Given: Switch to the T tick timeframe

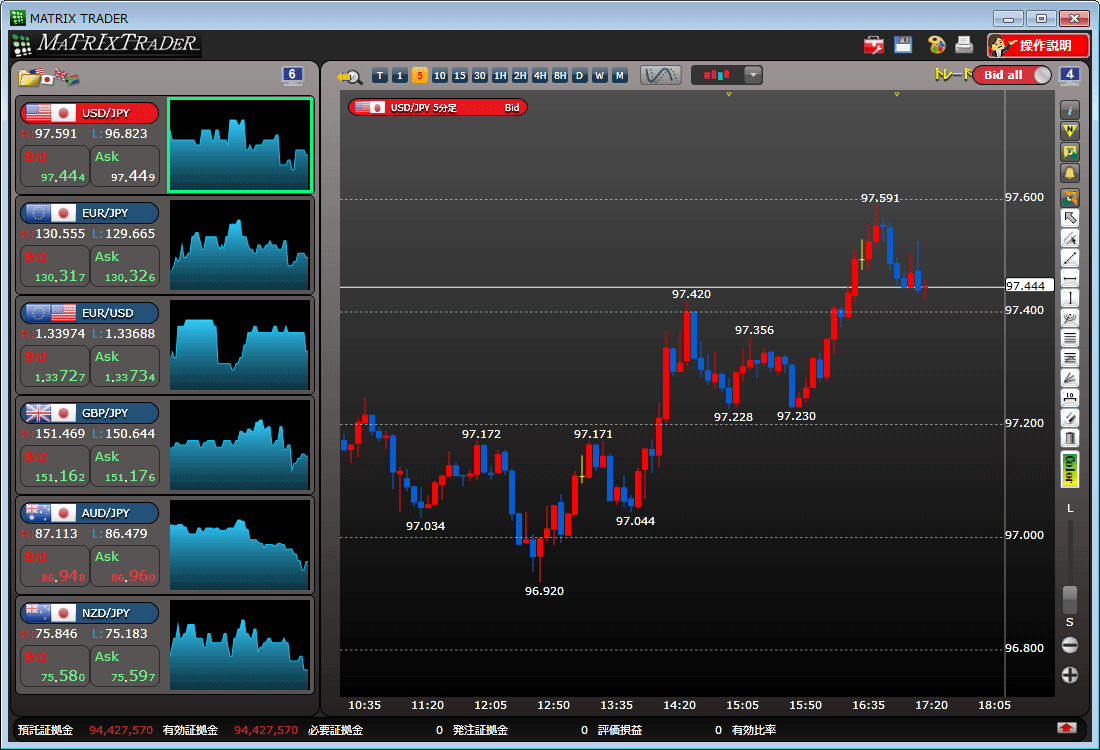Looking at the screenshot, I should [380, 76].
